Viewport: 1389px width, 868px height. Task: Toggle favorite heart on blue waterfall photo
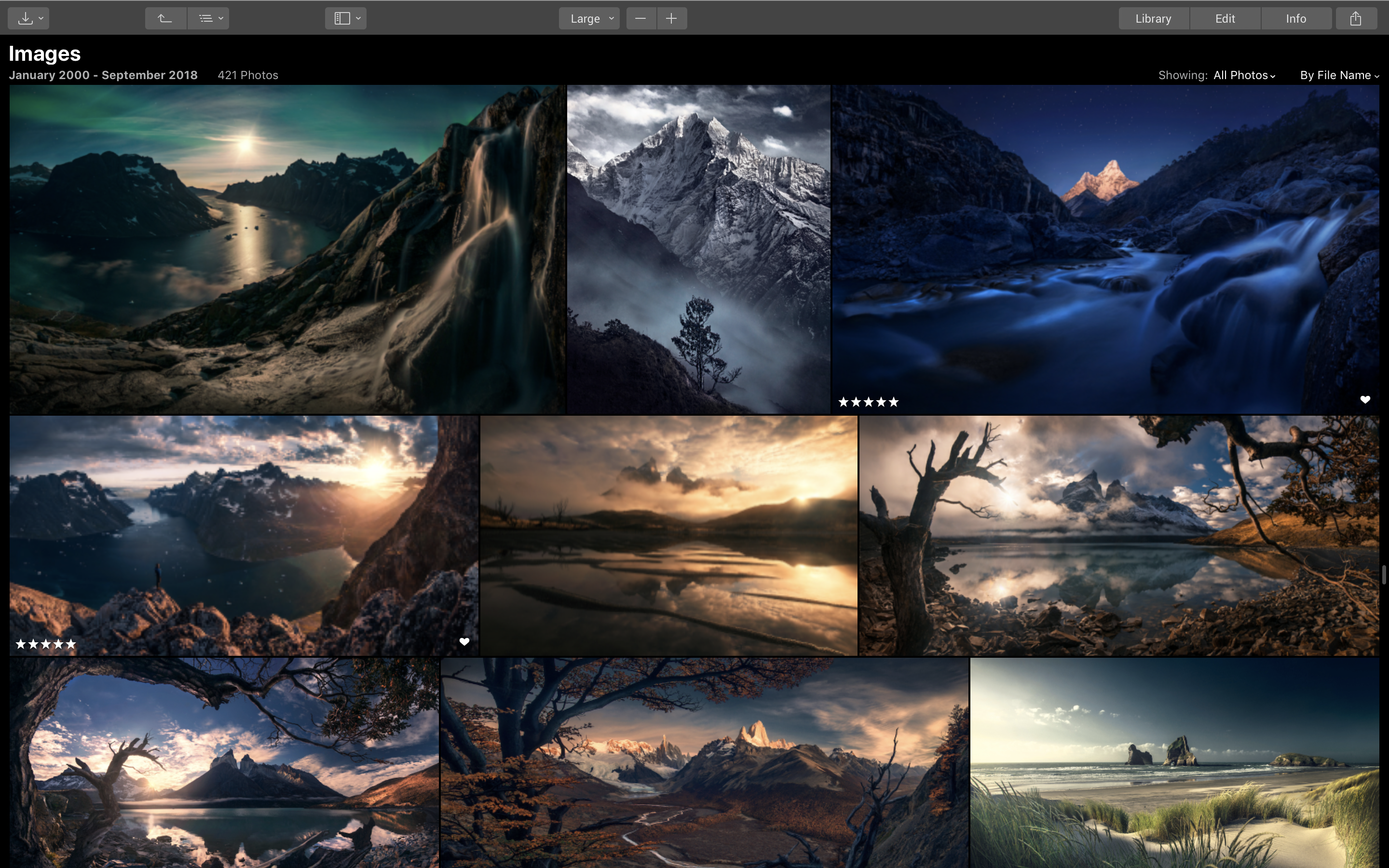(x=1365, y=400)
